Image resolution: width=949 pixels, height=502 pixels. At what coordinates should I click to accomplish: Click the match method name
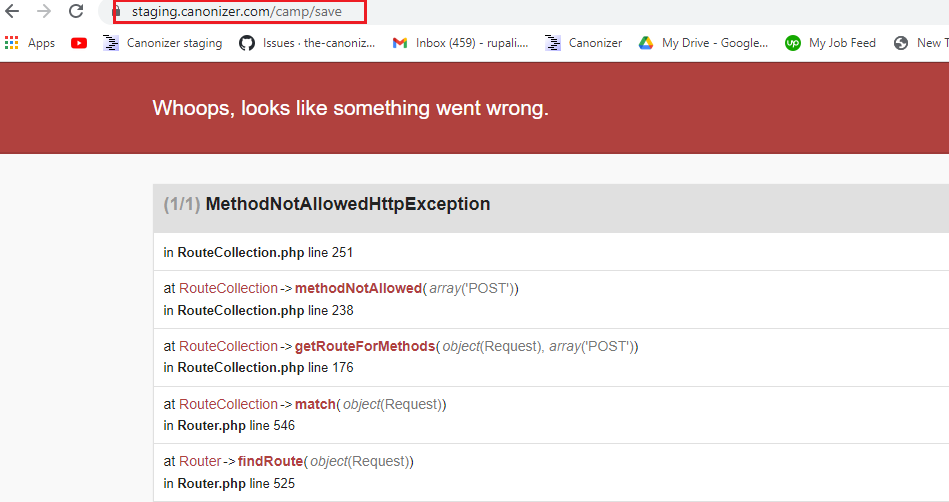pyautogui.click(x=315, y=405)
